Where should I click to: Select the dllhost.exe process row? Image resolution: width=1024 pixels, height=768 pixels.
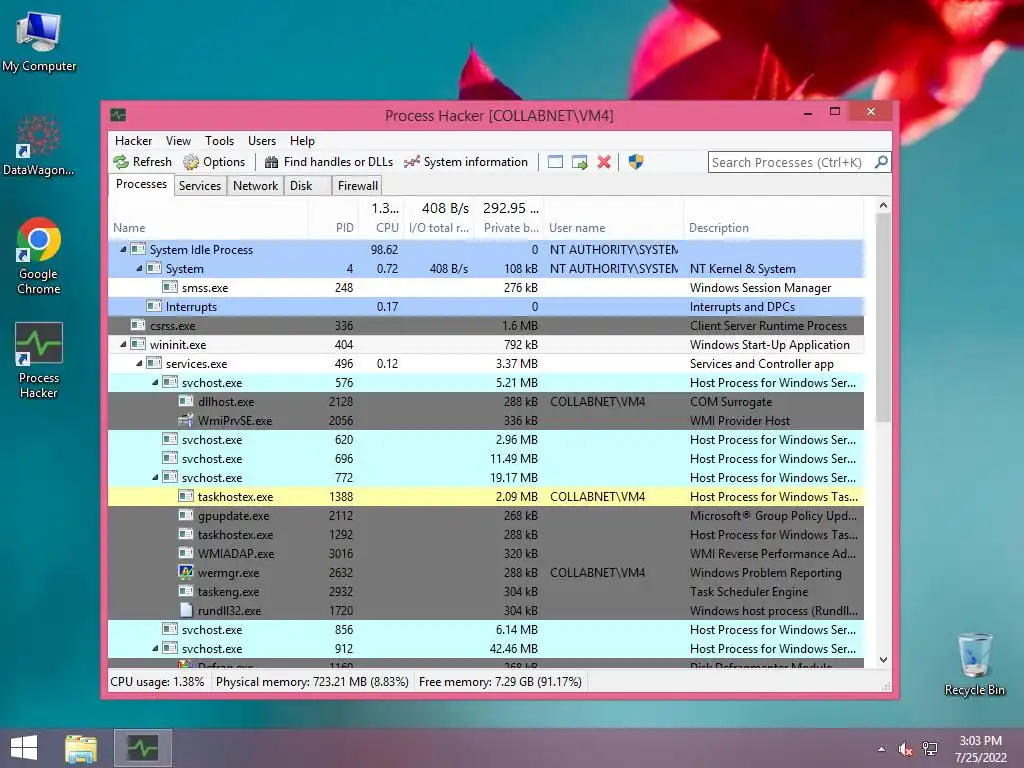(x=486, y=402)
